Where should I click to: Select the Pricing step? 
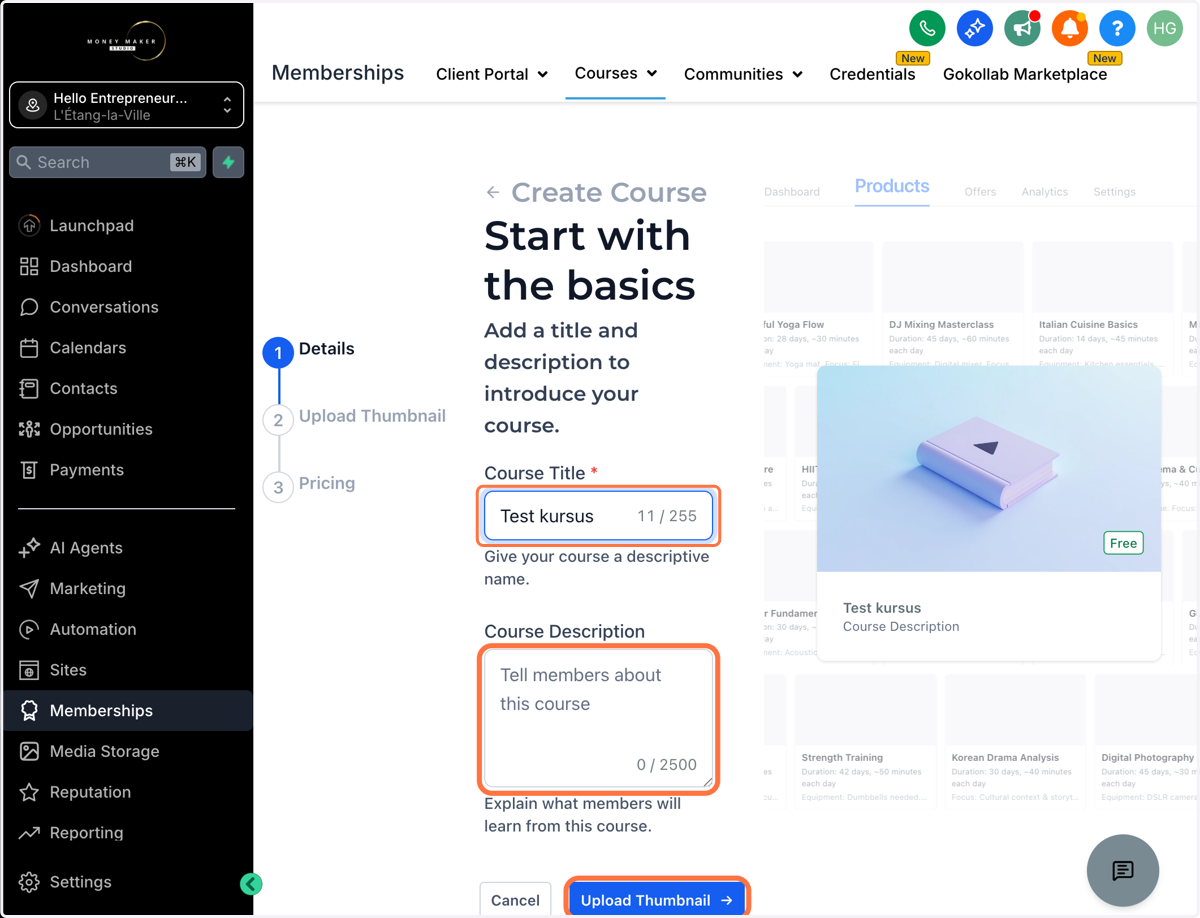point(309,485)
